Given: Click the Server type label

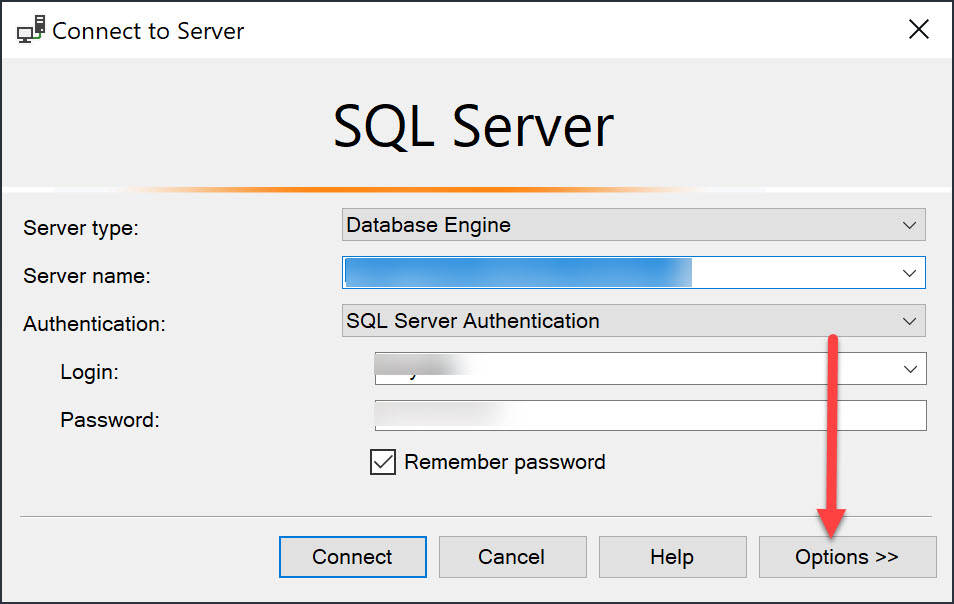Looking at the screenshot, I should (x=81, y=228).
